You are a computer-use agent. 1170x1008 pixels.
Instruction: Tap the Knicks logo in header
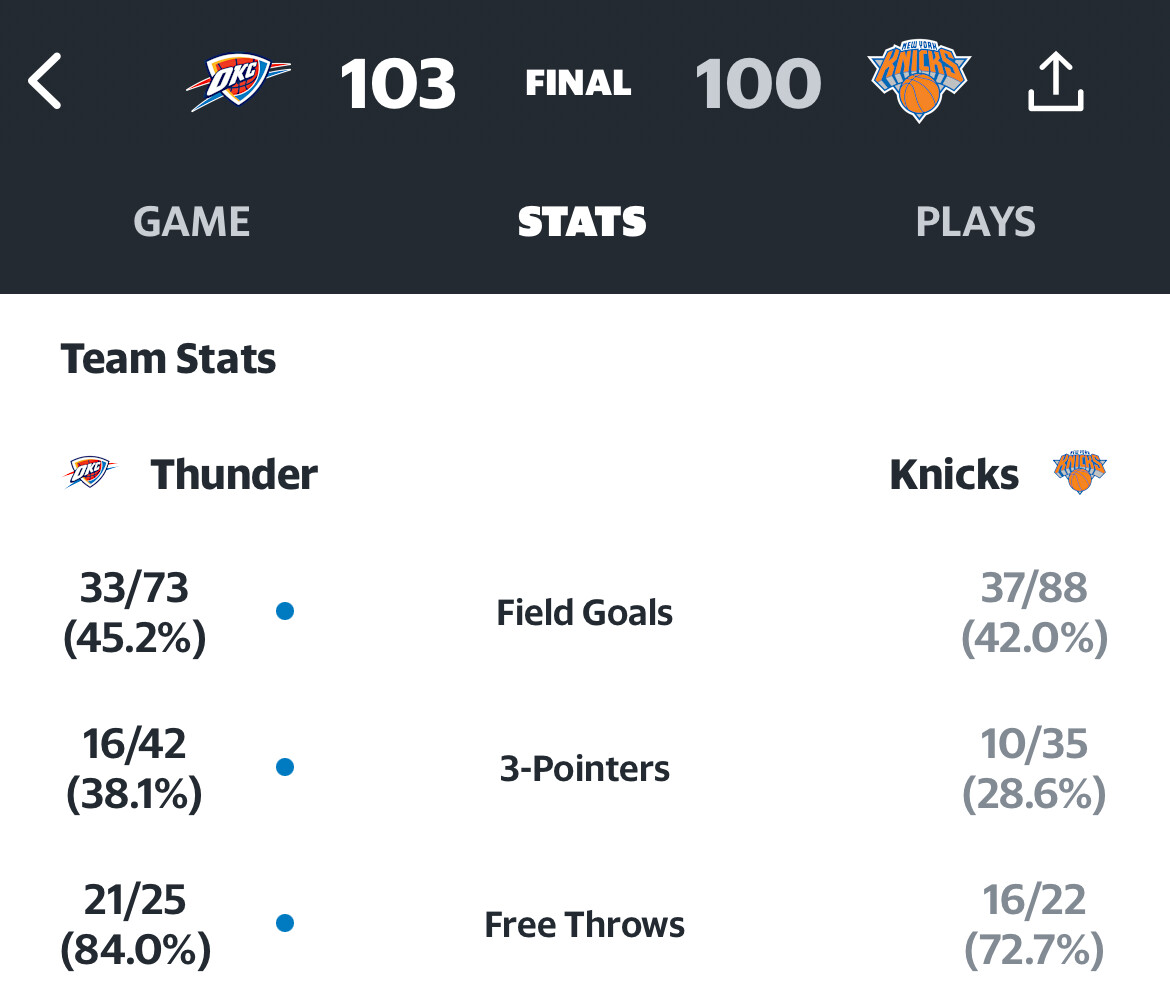tap(919, 81)
